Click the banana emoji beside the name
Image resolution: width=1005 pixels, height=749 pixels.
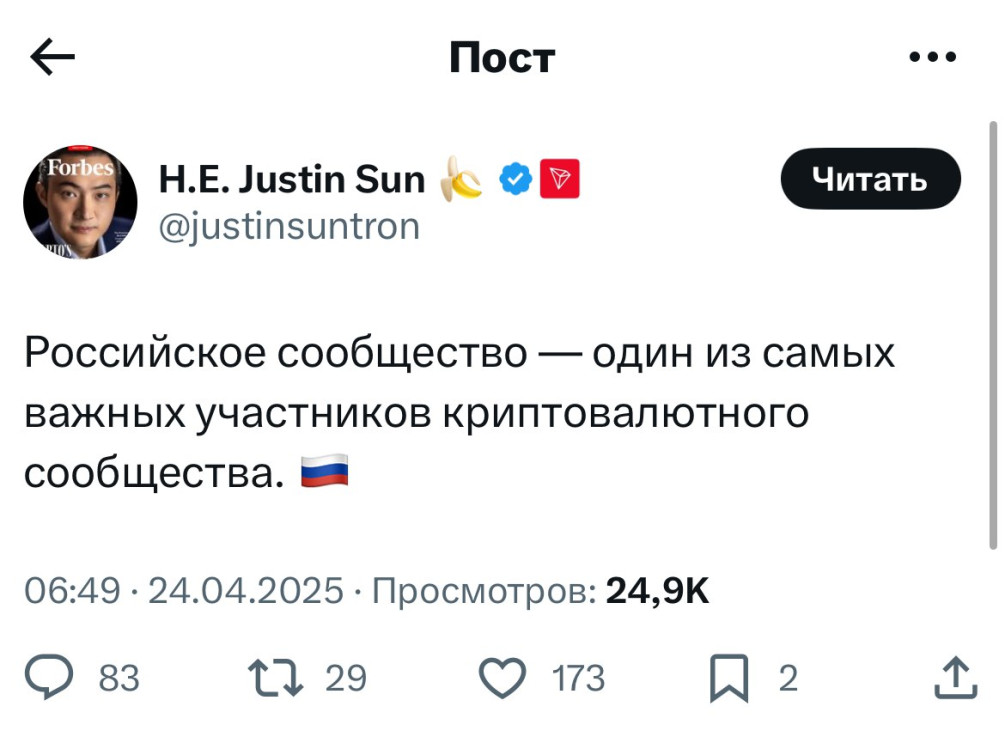[x=463, y=179]
